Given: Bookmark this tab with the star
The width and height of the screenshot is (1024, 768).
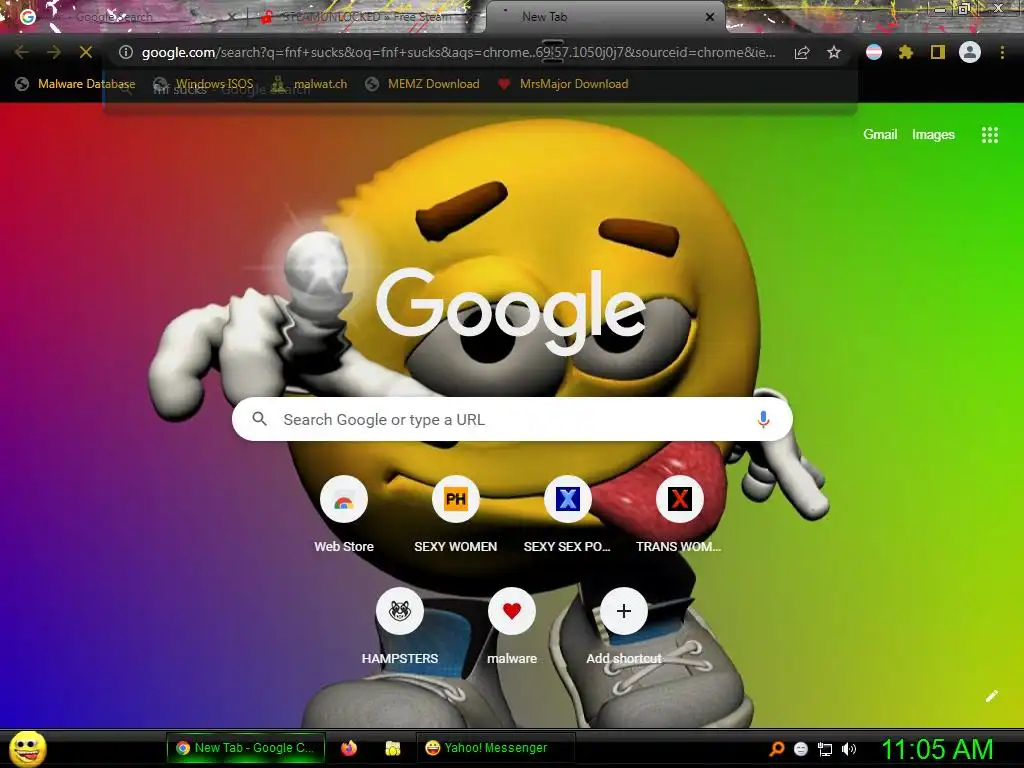Looking at the screenshot, I should (x=834, y=52).
